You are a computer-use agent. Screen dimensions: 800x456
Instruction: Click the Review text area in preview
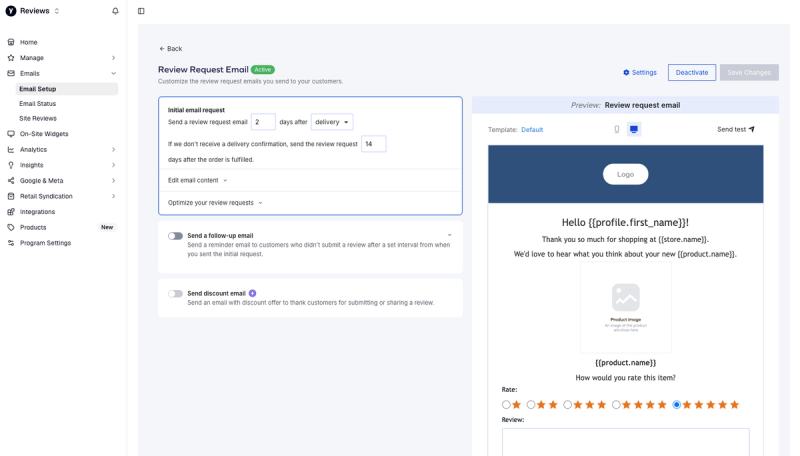[626, 442]
